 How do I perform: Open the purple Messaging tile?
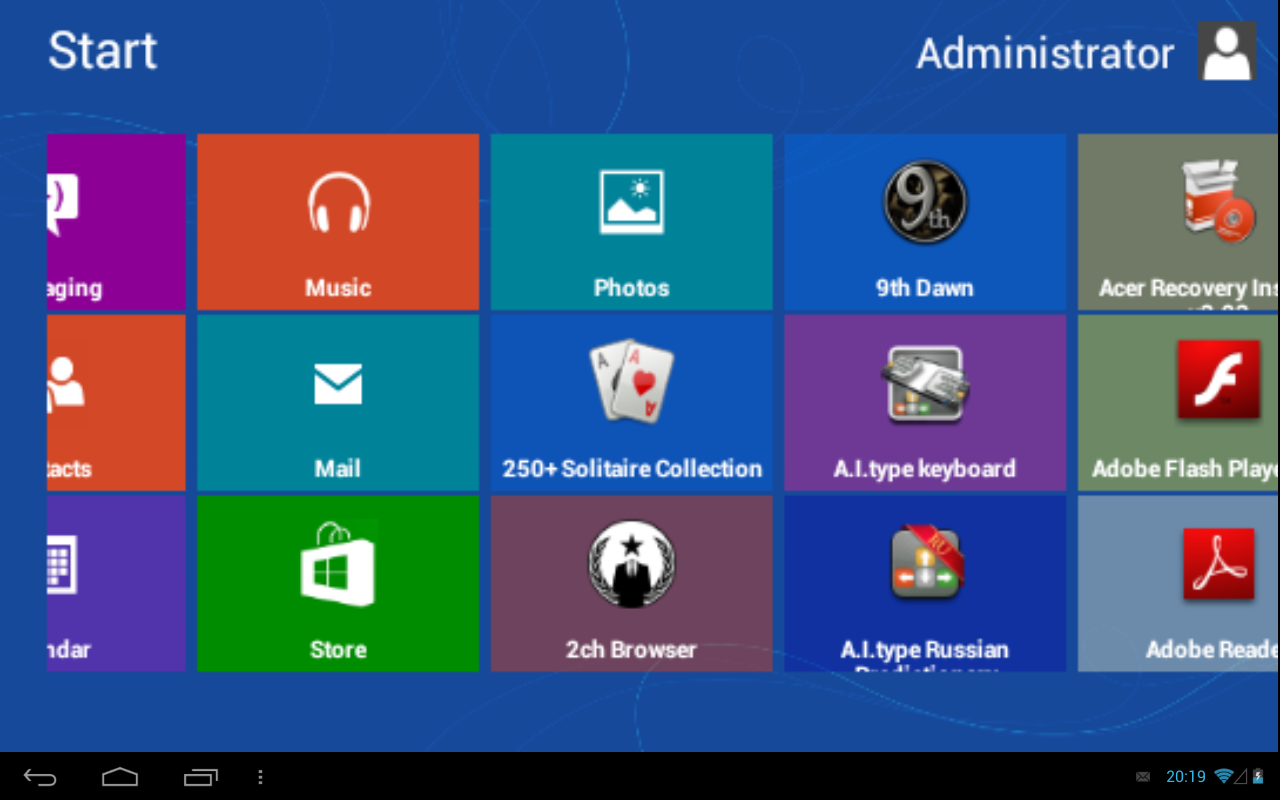coord(116,222)
